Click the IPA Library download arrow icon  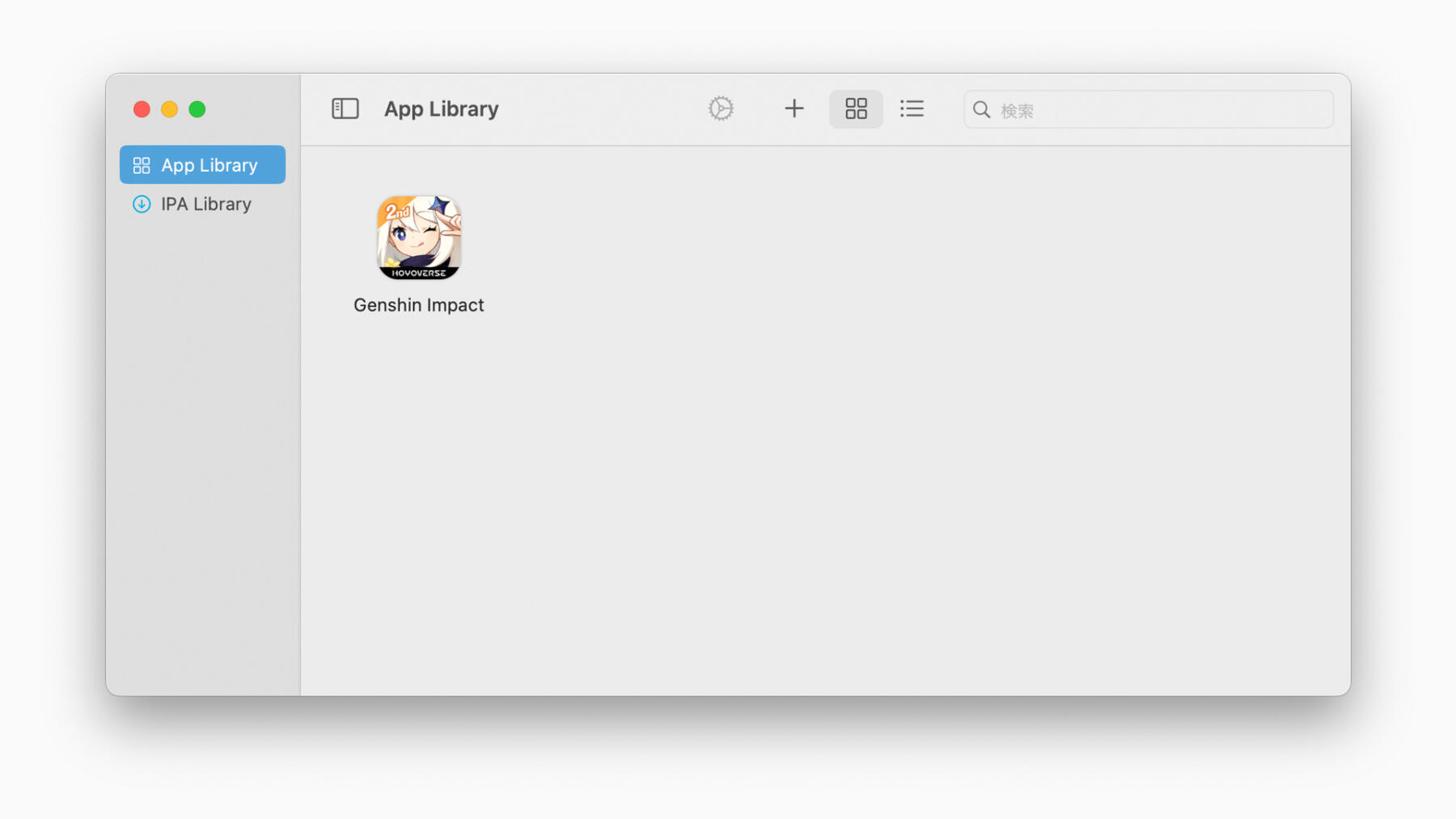click(x=142, y=204)
